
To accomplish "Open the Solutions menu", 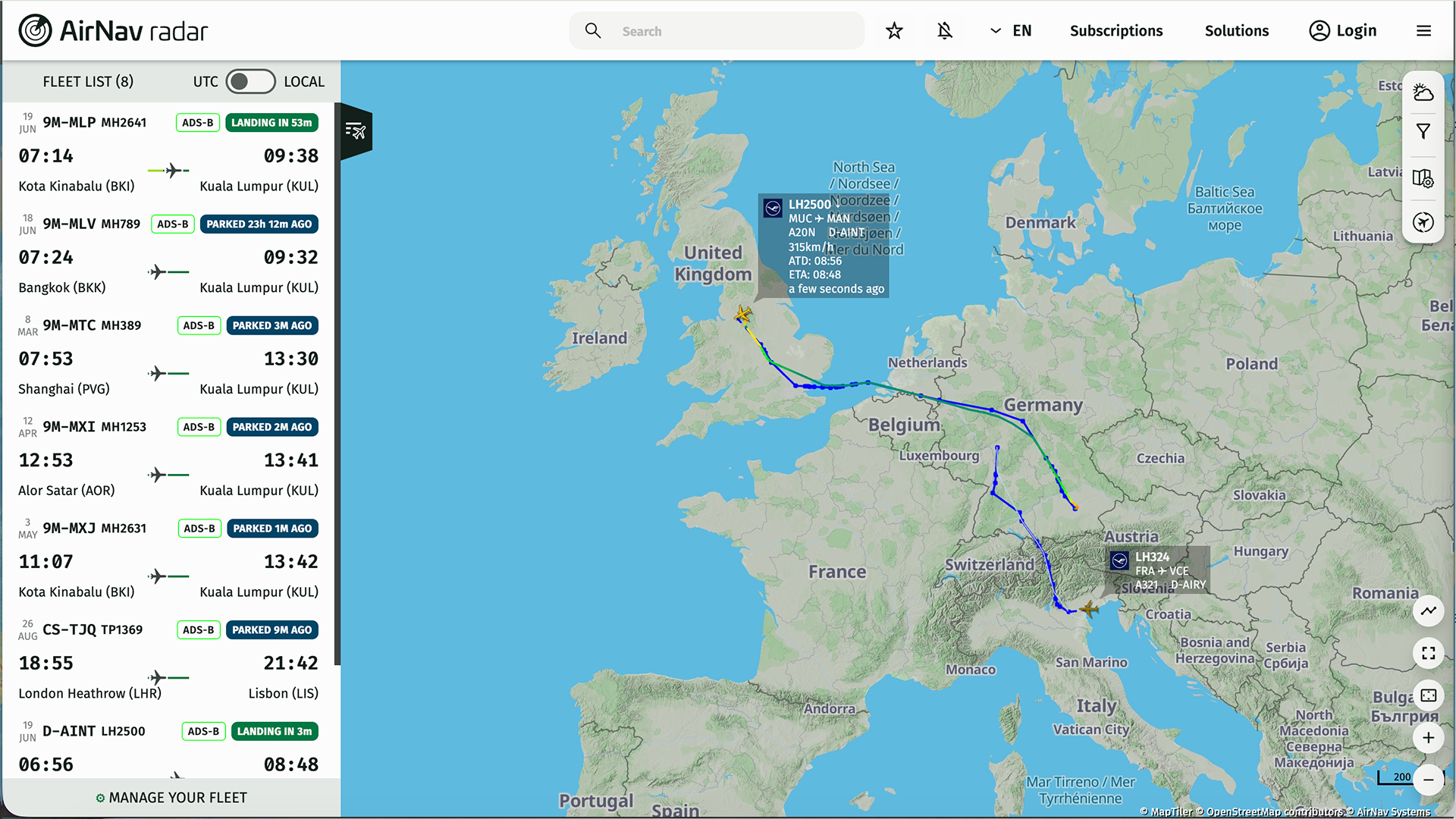I will click(x=1237, y=31).
